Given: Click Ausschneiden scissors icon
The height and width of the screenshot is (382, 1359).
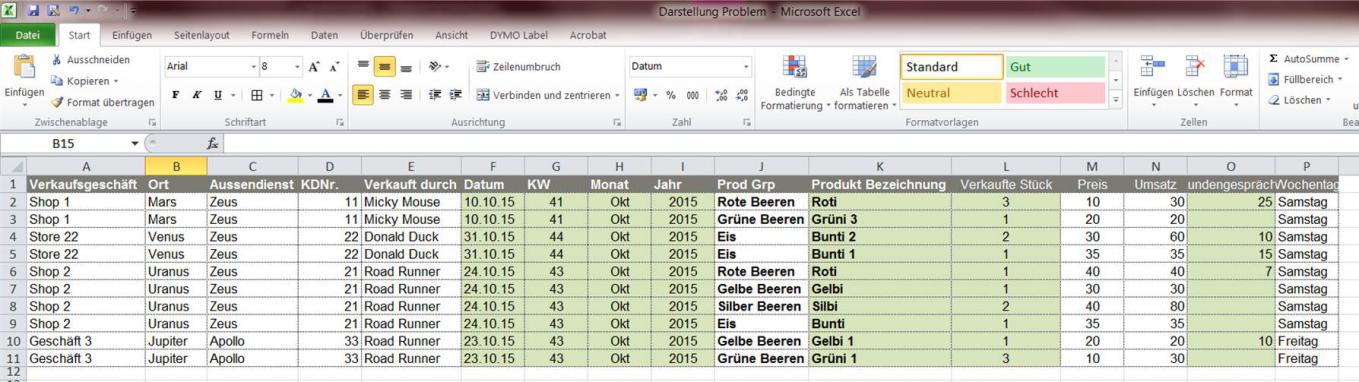Looking at the screenshot, I should [57, 60].
